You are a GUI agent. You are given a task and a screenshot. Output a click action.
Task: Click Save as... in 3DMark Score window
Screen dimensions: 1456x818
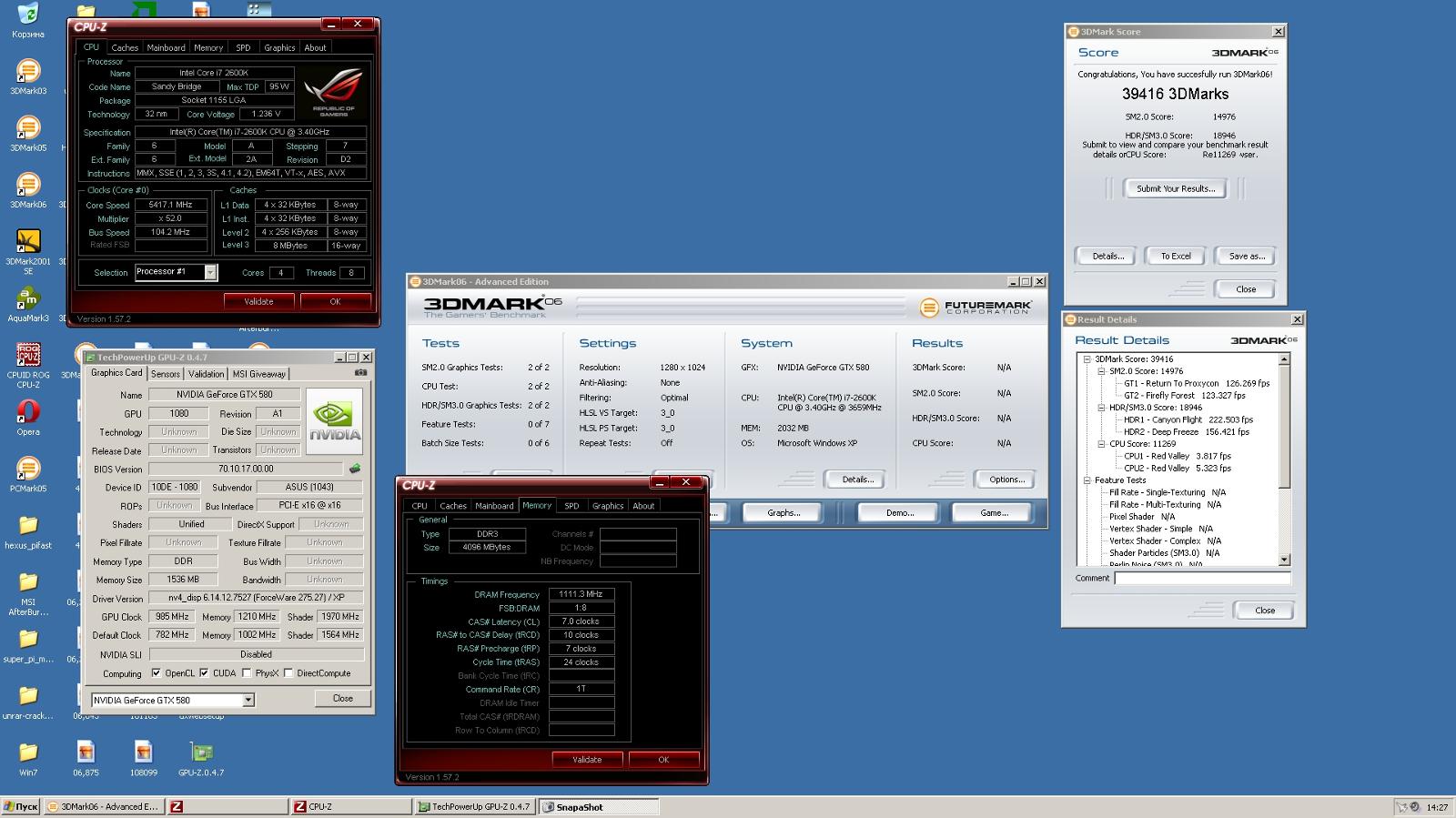[x=1246, y=256]
